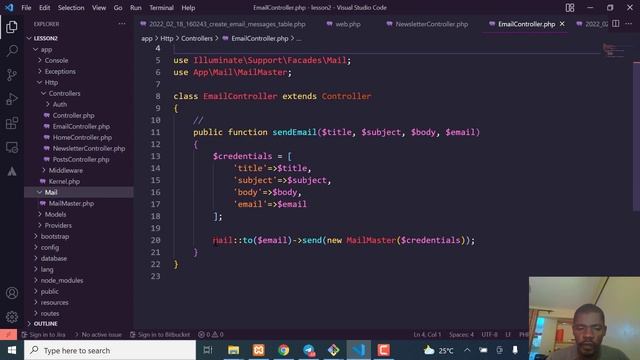Viewport: 640px width, 360px height.
Task: Open File Explorer from taskbar
Action: [233, 350]
